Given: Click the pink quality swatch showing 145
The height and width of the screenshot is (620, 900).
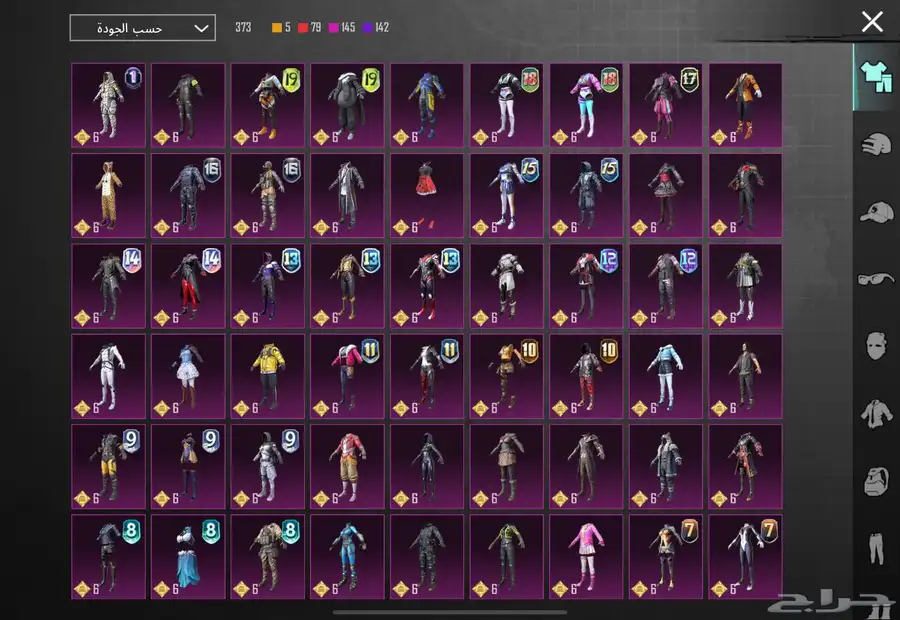Looking at the screenshot, I should [333, 28].
